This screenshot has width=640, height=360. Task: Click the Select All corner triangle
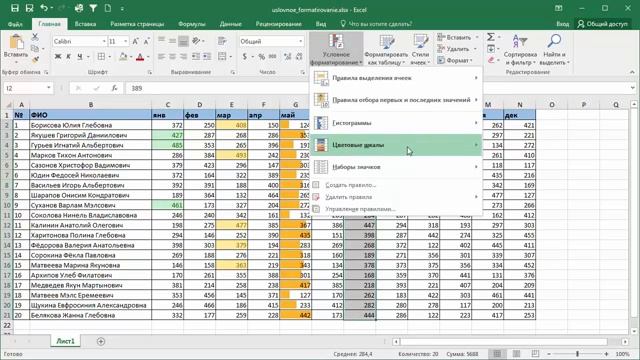[8, 105]
